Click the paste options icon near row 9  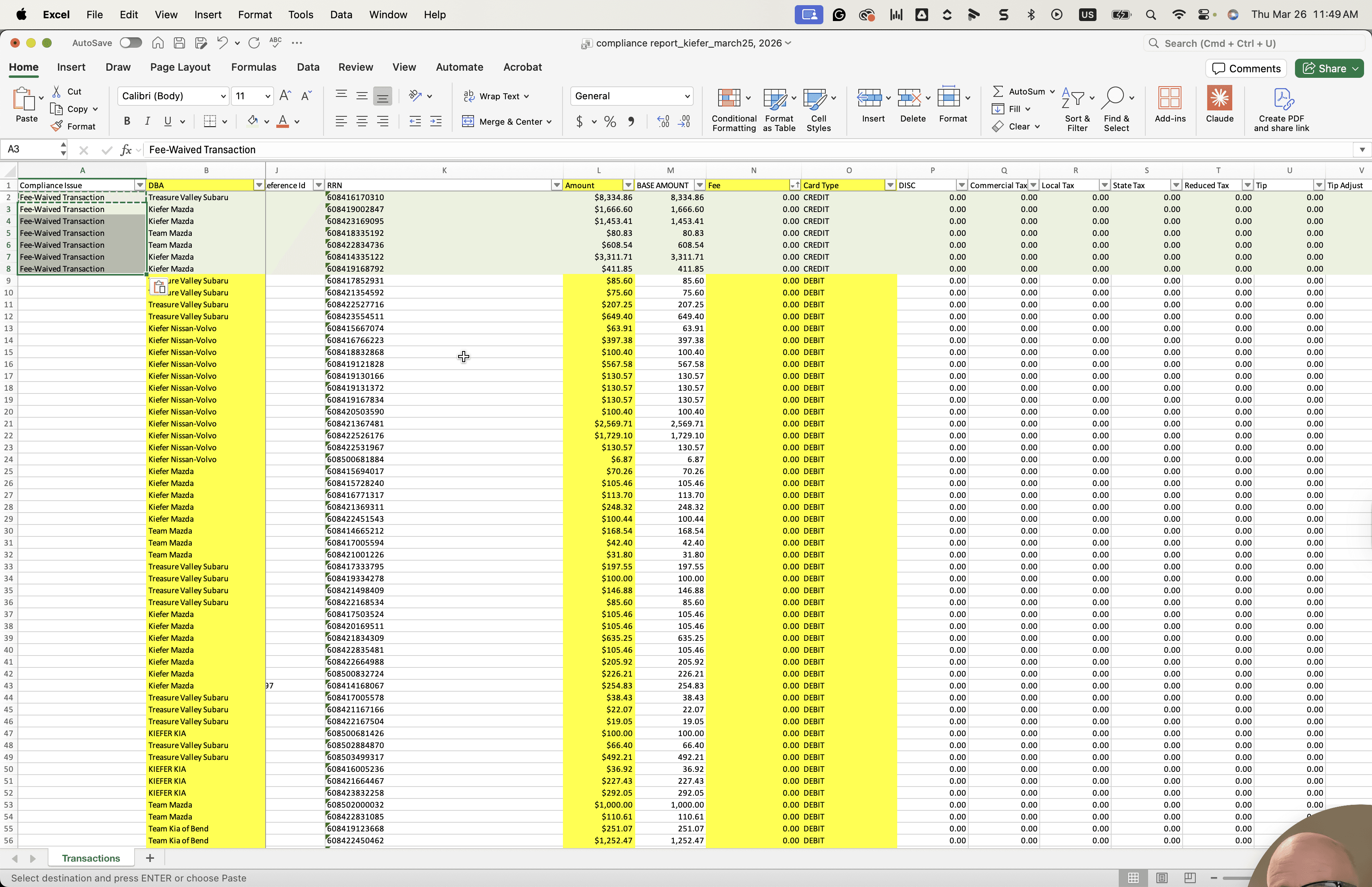pyautogui.click(x=159, y=286)
